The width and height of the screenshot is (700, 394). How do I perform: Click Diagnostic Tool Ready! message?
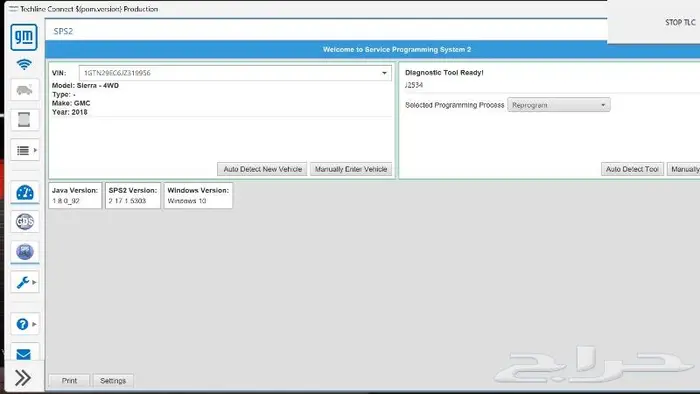click(x=444, y=72)
